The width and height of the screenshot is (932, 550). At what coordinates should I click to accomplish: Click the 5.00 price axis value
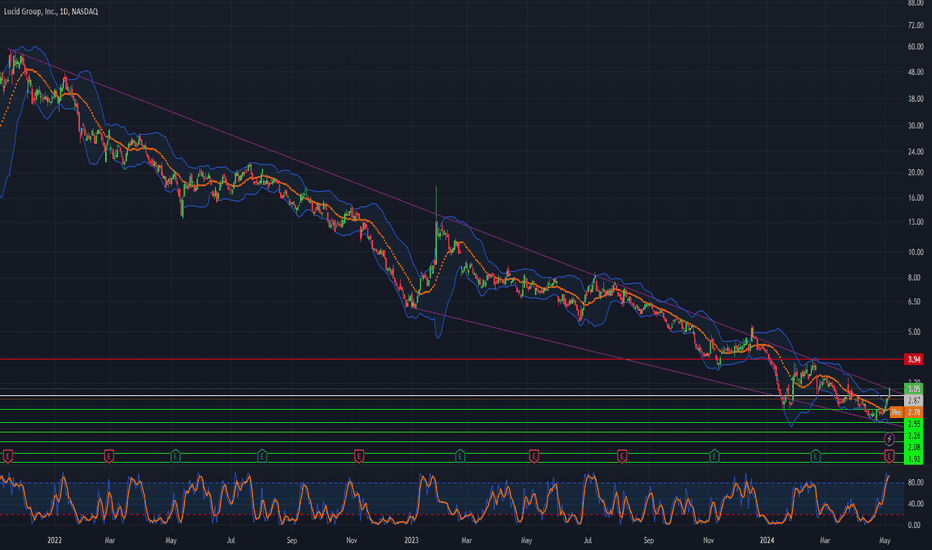(915, 332)
